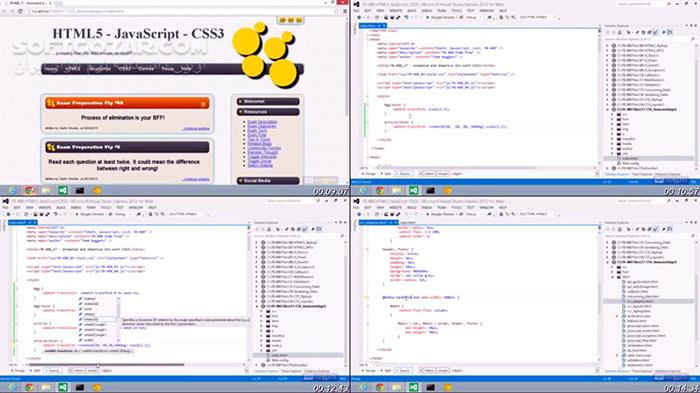Click first link in the Resources list
The height and width of the screenshot is (393, 700).
tap(262, 122)
